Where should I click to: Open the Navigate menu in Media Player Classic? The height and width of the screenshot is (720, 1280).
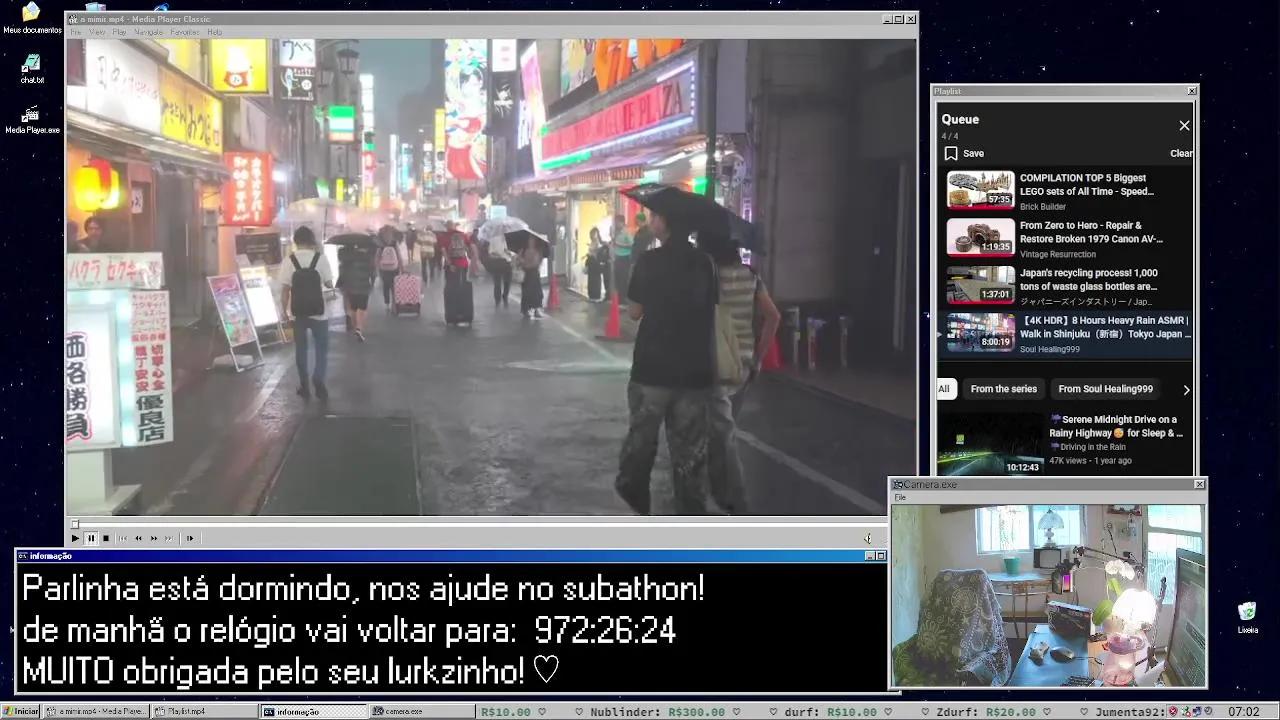coord(148,32)
